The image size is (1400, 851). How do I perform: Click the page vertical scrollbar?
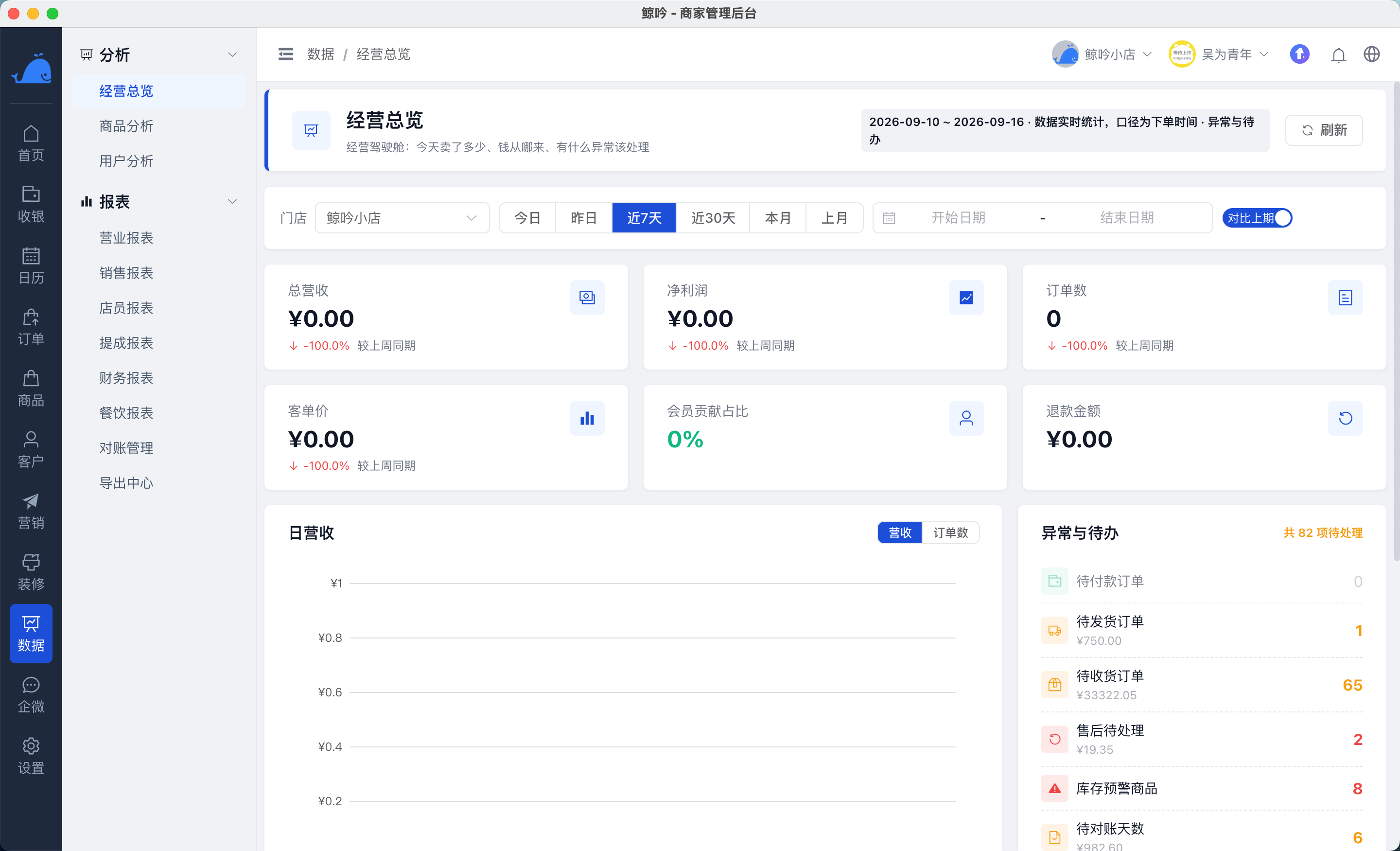click(x=1396, y=321)
